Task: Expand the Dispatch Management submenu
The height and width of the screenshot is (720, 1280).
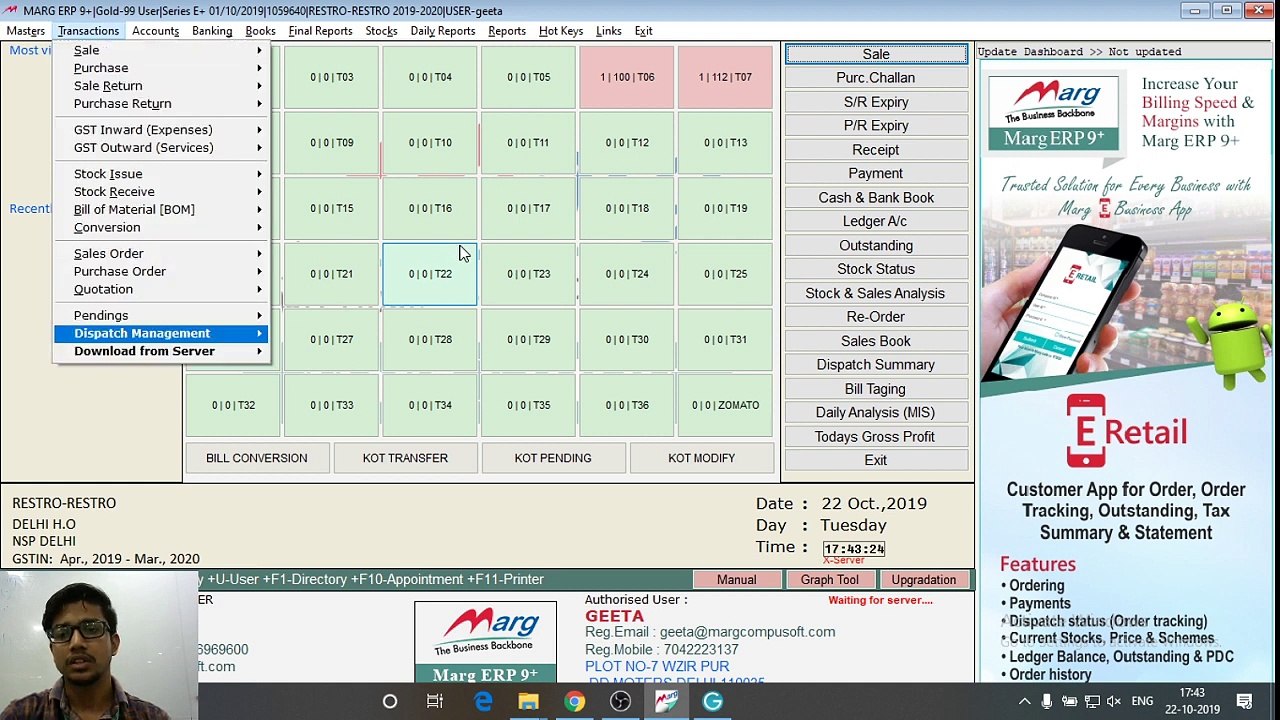Action: 259,334
